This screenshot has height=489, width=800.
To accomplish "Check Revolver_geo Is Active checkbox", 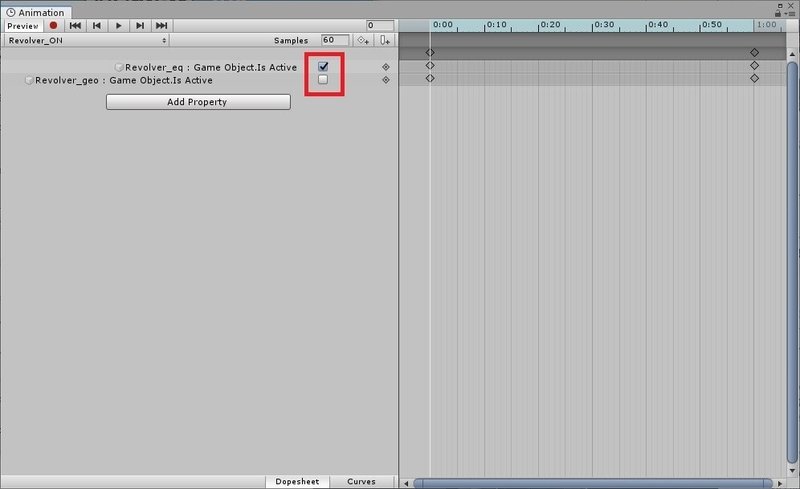I will (323, 79).
